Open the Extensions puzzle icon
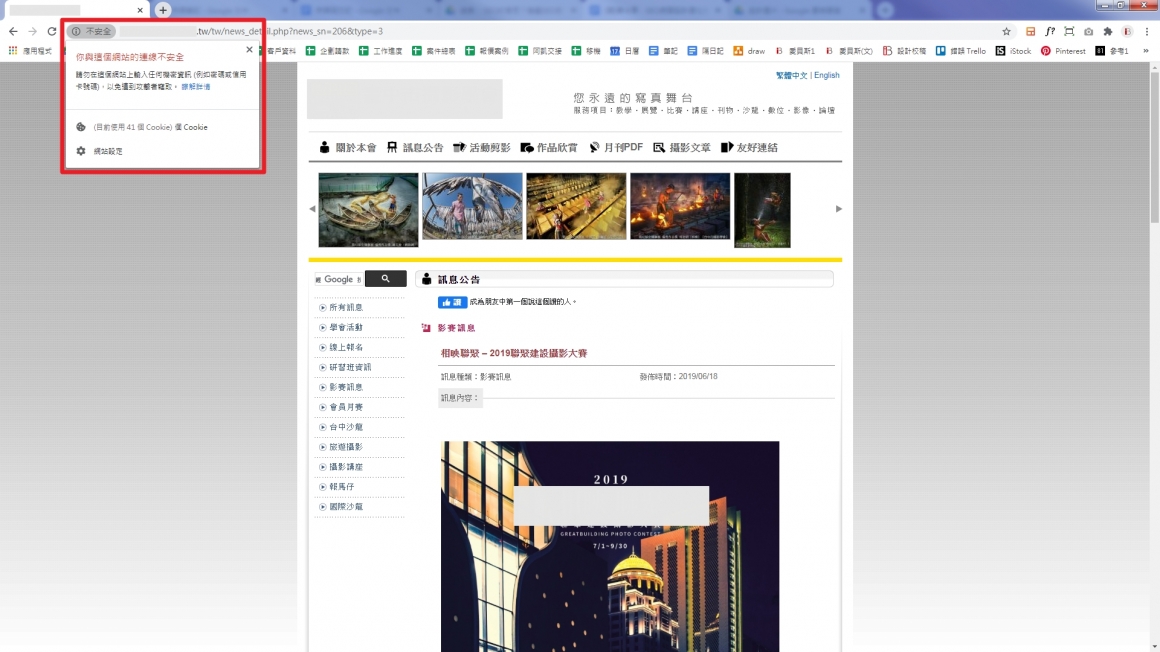This screenshot has height=652, width=1160. click(1107, 31)
